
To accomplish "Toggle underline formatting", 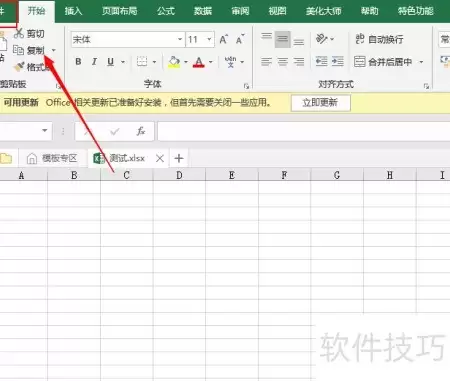I will point(111,62).
